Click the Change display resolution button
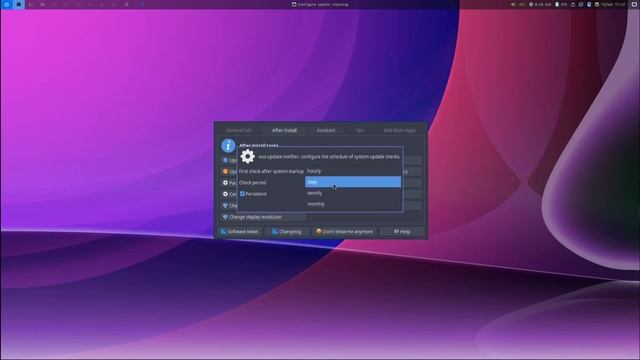 pyautogui.click(x=263, y=217)
